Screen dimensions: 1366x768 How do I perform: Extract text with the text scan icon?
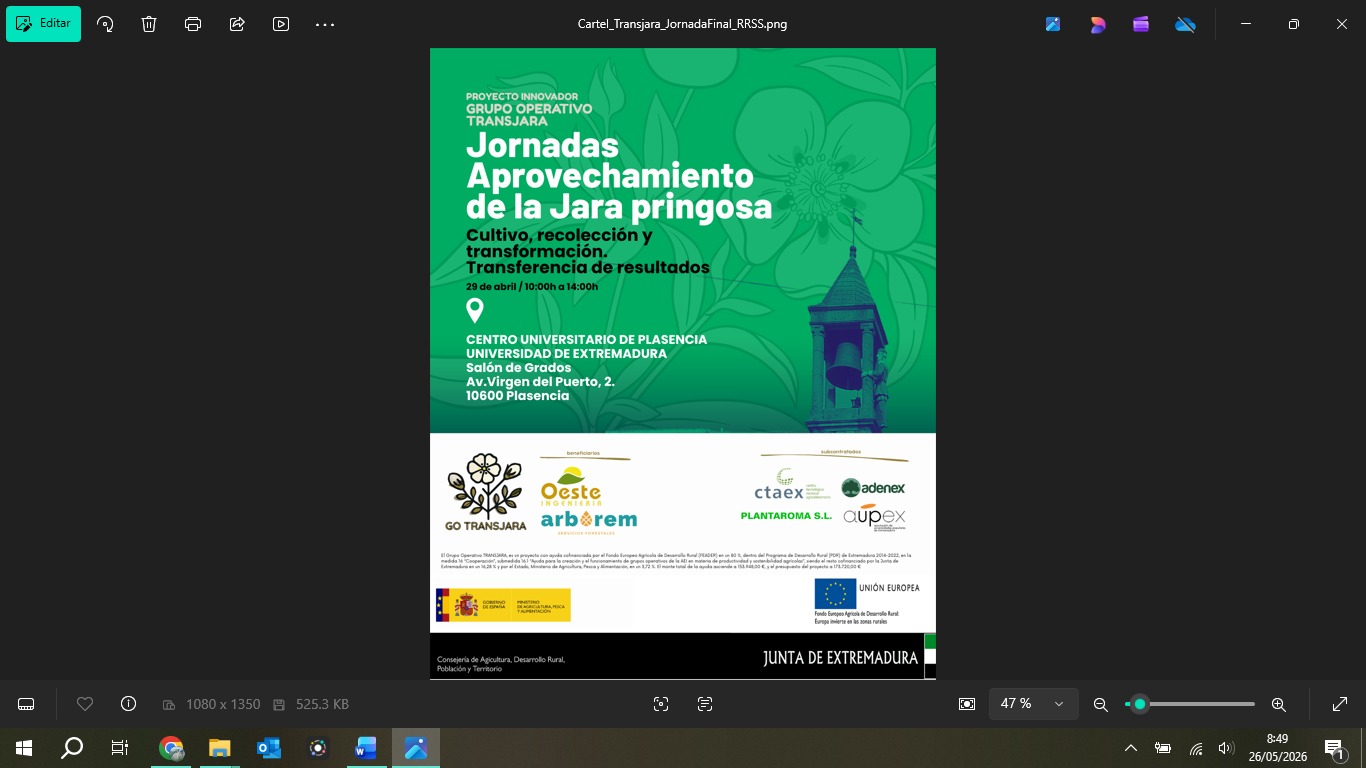(705, 704)
